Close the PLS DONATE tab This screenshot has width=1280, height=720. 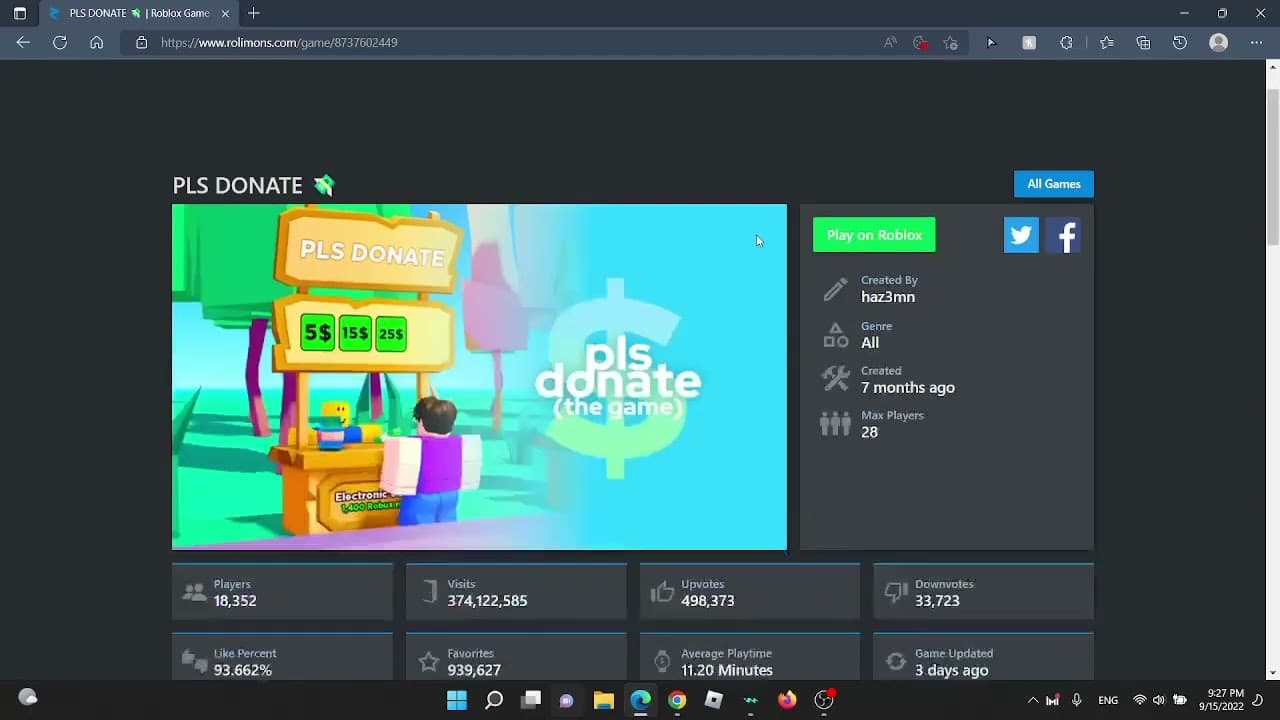(225, 14)
